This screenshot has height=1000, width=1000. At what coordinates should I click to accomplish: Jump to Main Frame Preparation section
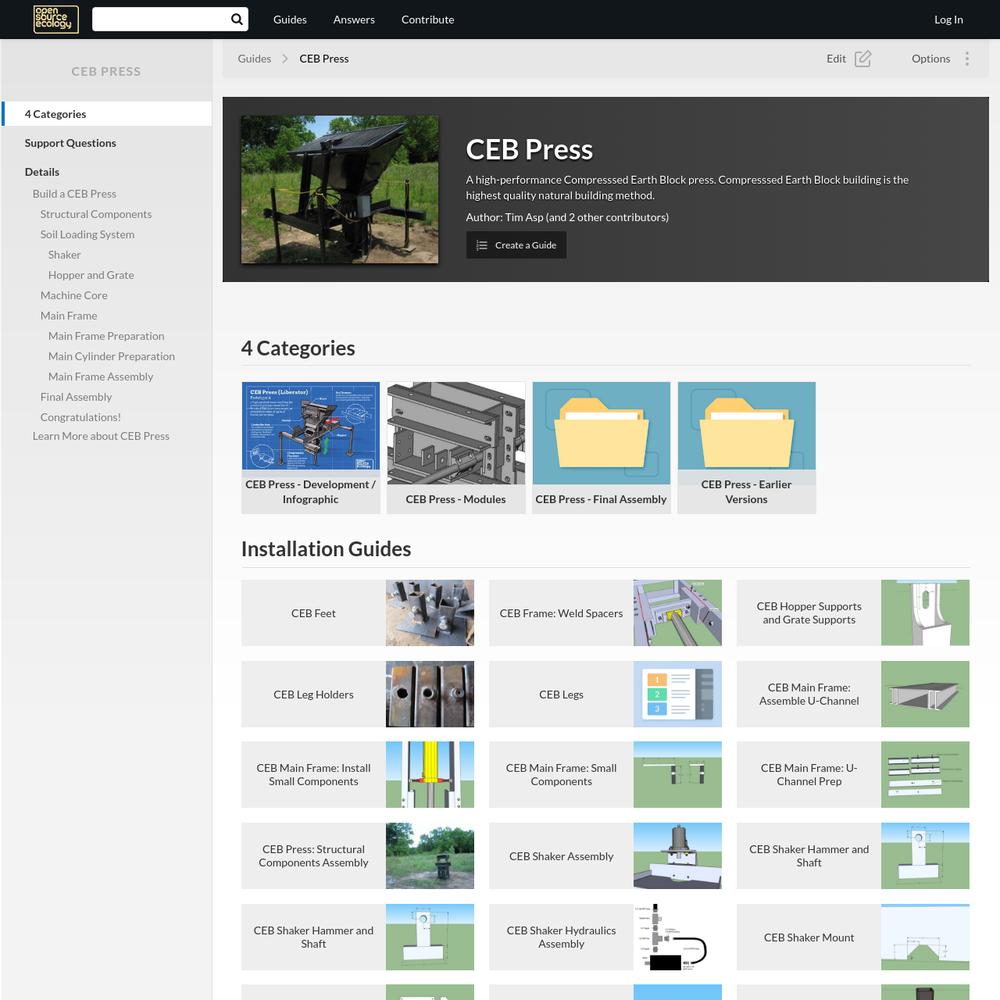click(107, 336)
